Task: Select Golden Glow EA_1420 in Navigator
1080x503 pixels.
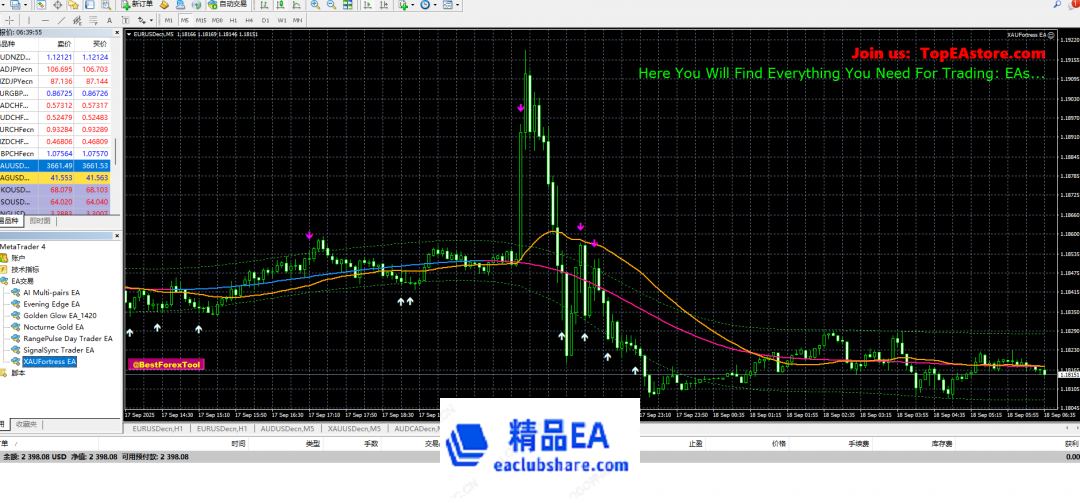Action: [60, 315]
